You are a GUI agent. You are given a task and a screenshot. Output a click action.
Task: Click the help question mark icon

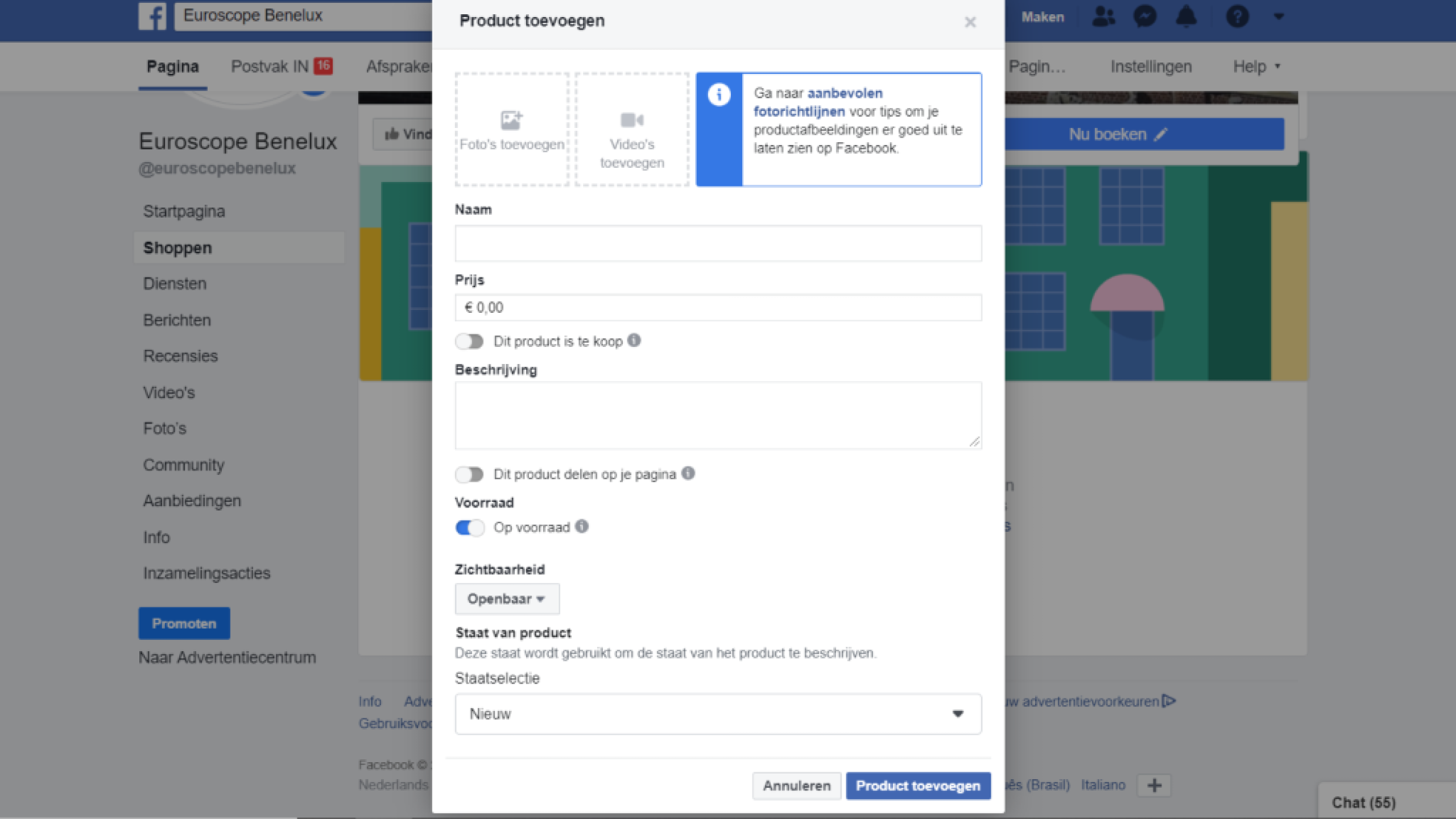[1237, 16]
